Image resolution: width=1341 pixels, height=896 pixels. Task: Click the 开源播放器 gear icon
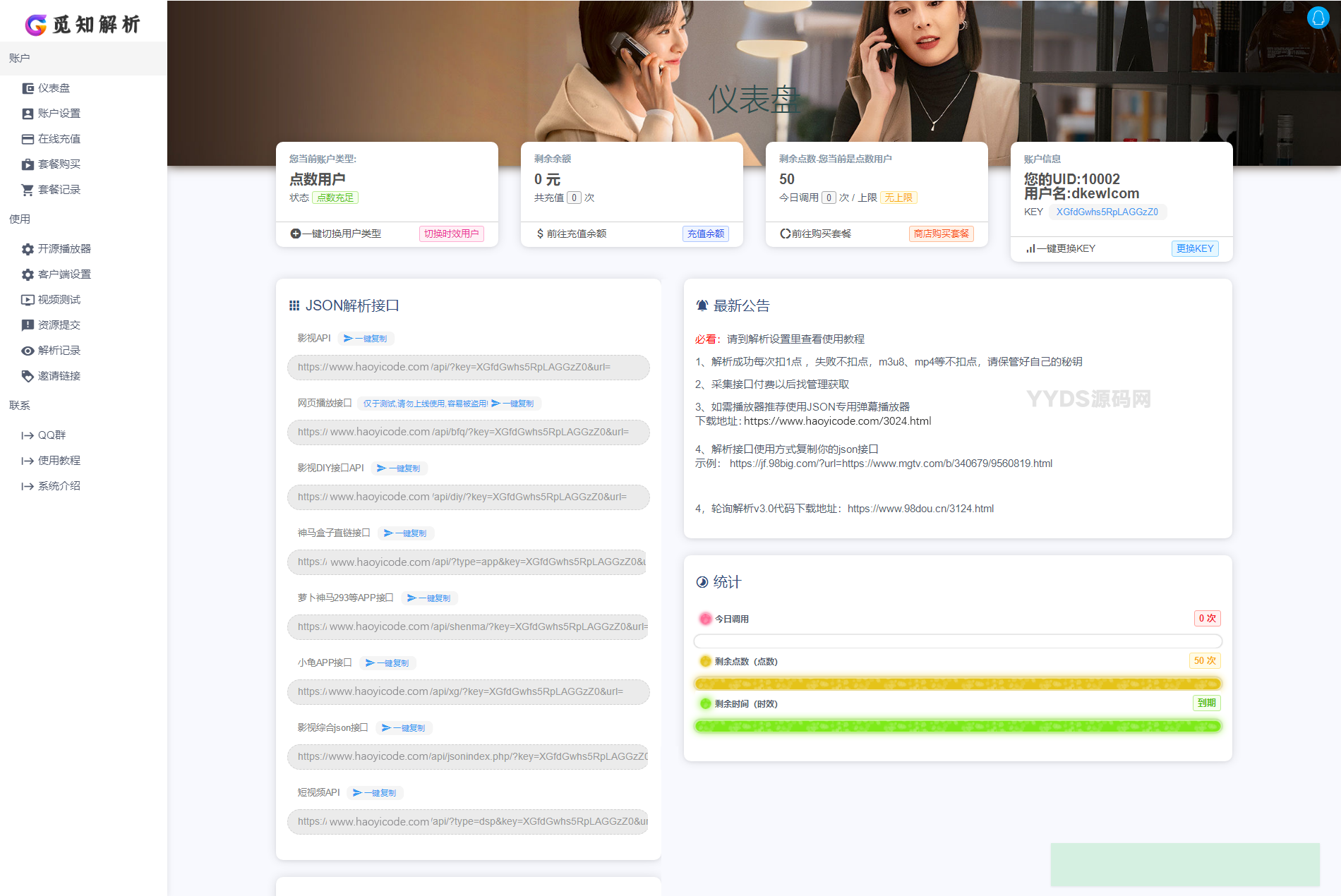[28, 249]
